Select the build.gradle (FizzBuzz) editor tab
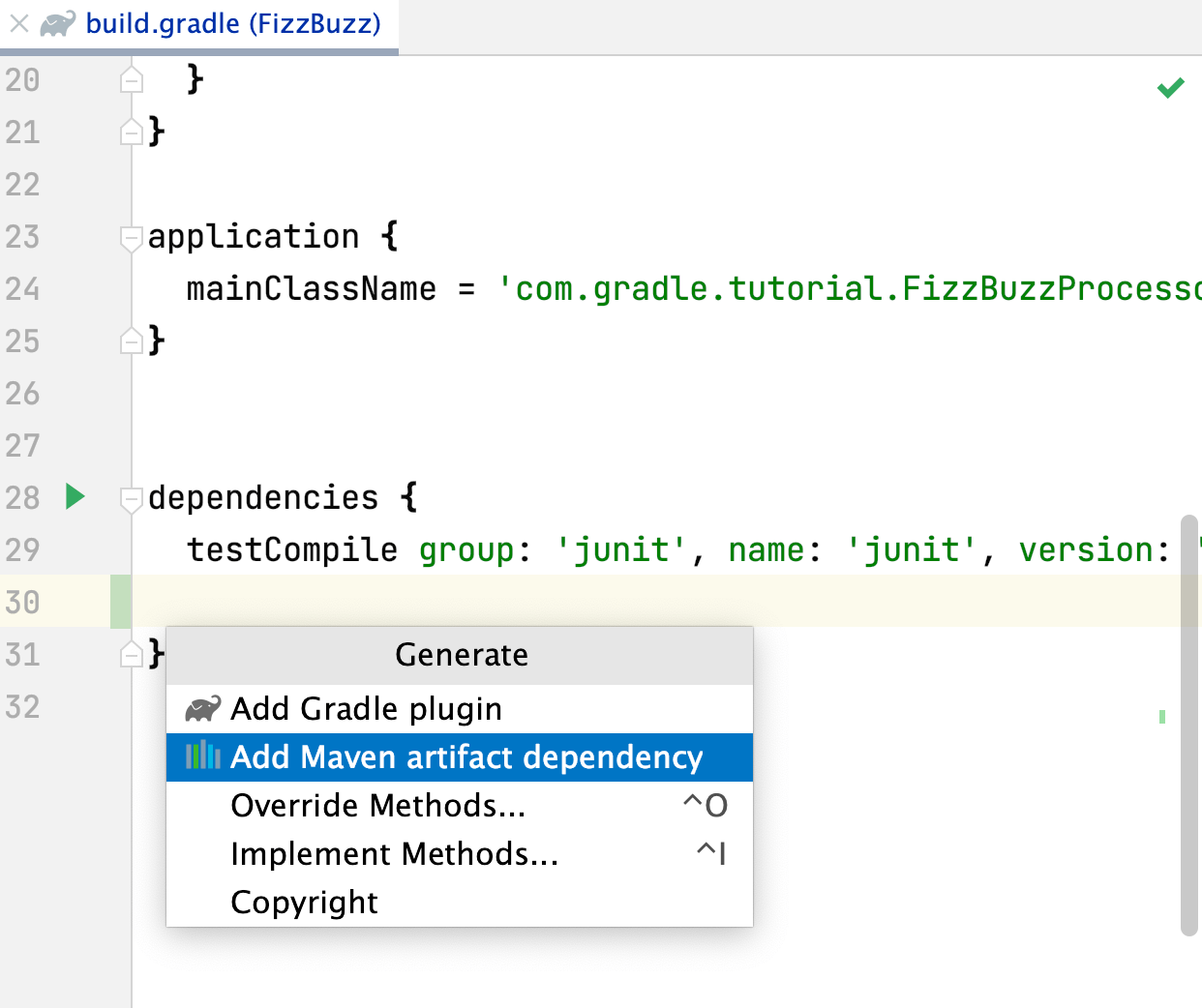Screen dimensions: 1202x1008 [x=199, y=24]
